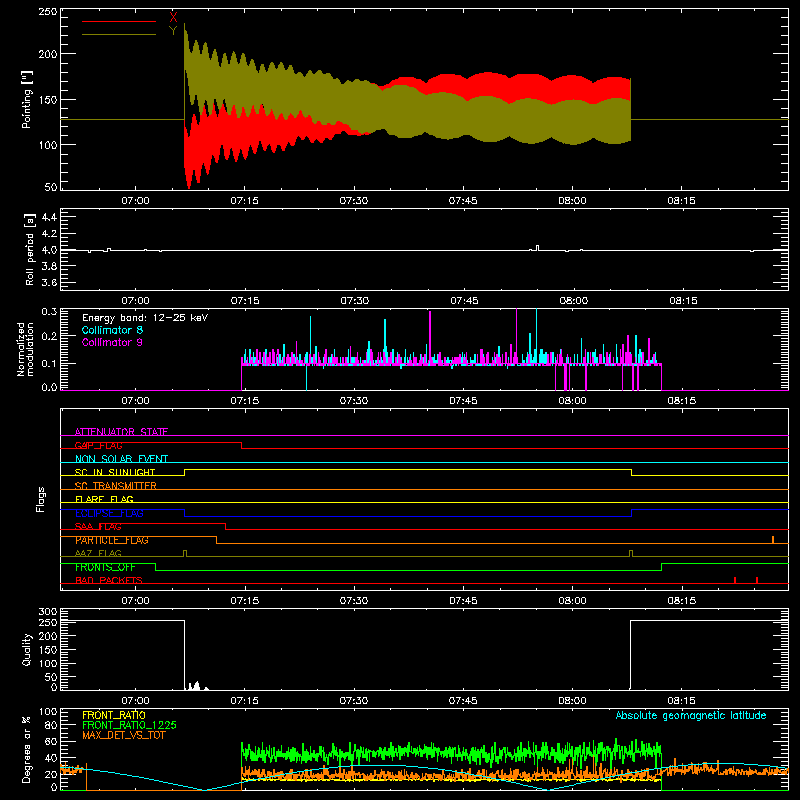Click the 07:00 tick label under Pointing plot
Viewport: 800px width, 800px height.
[135, 201]
